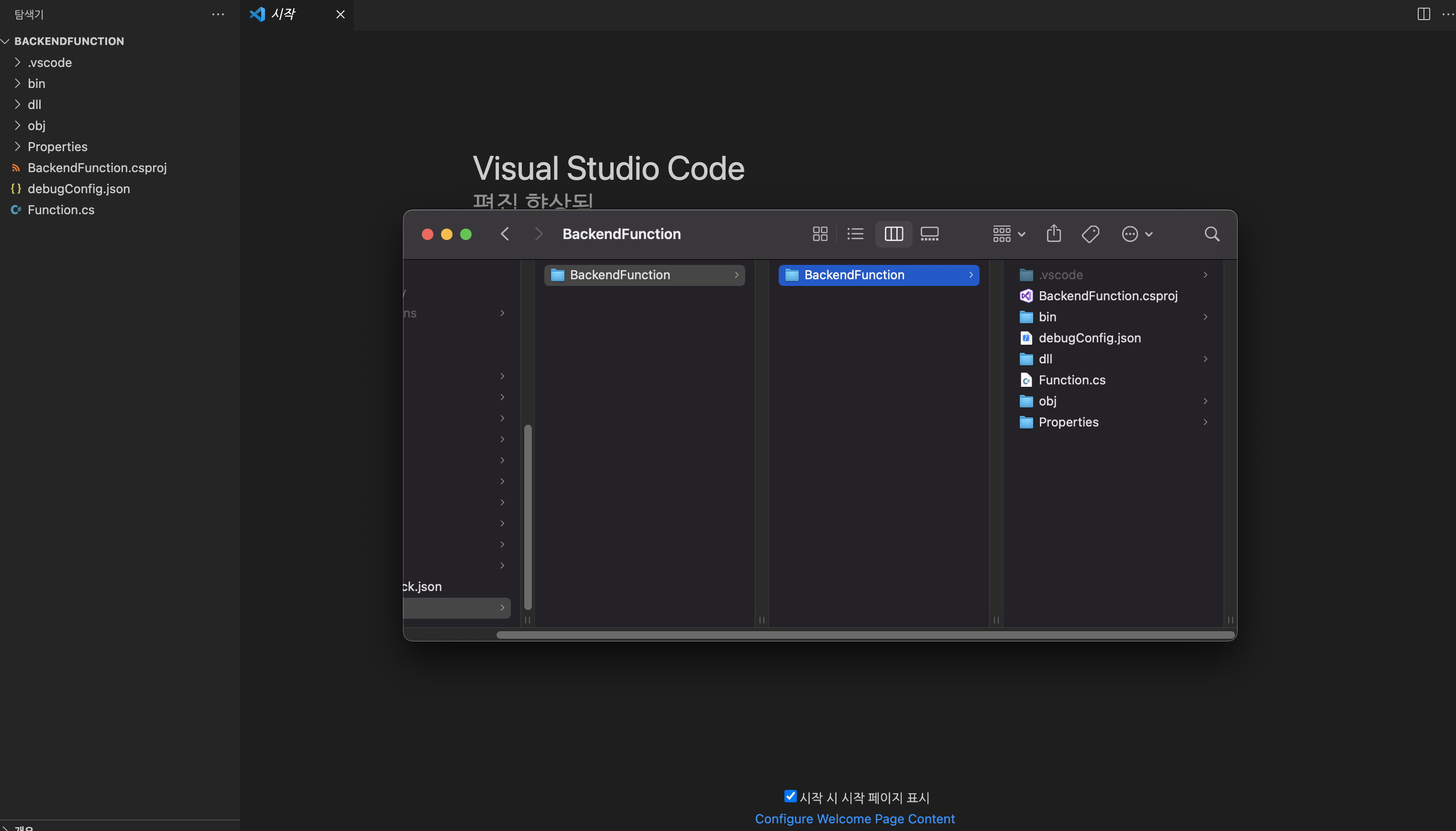1456x831 pixels.
Task: Switch Finder to icon view
Action: (x=820, y=234)
